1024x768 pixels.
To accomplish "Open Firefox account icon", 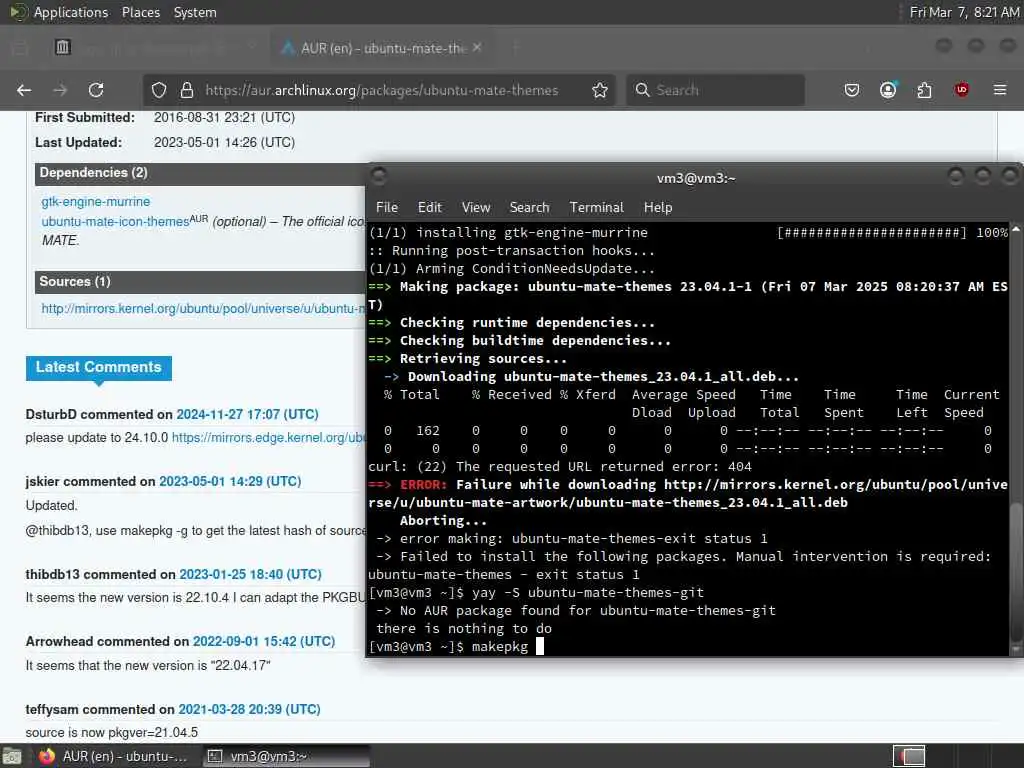I will (888, 90).
